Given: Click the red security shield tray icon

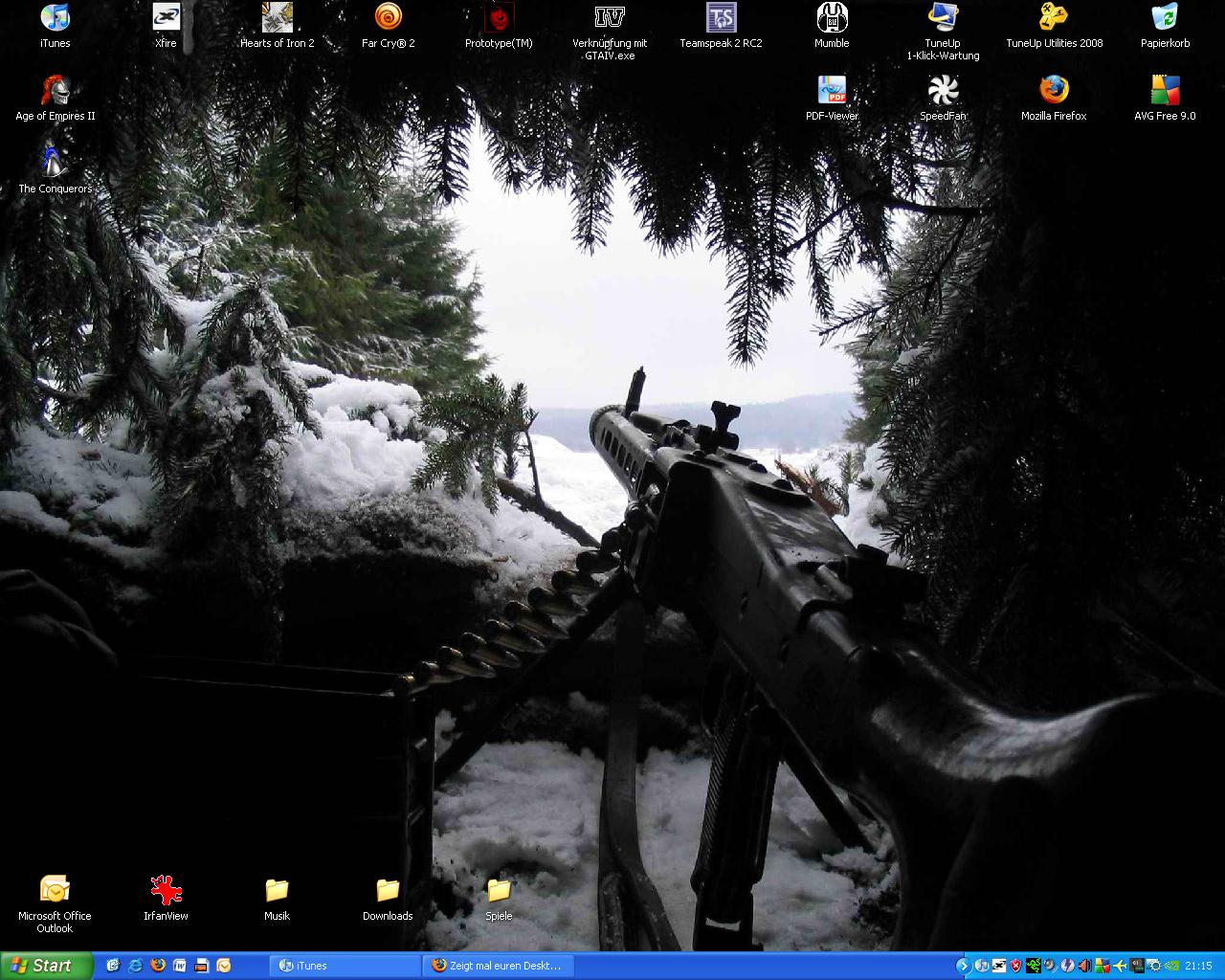Looking at the screenshot, I should pos(1016,966).
